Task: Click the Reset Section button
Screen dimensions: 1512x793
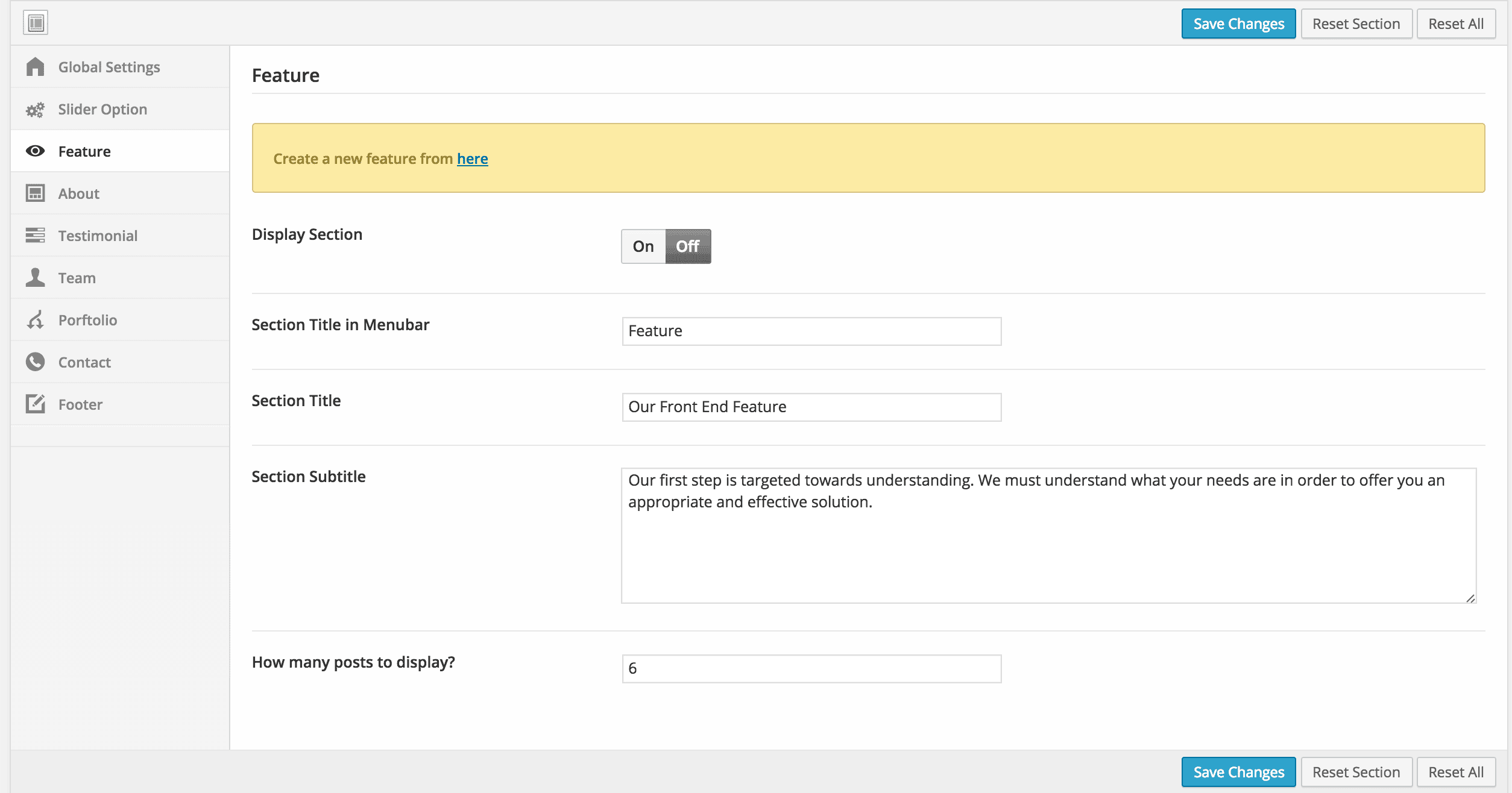Action: point(1356,23)
